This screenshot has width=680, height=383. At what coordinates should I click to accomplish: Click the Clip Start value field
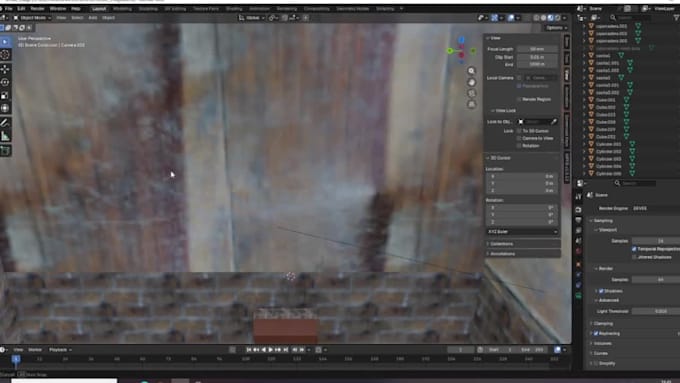pyautogui.click(x=537, y=57)
